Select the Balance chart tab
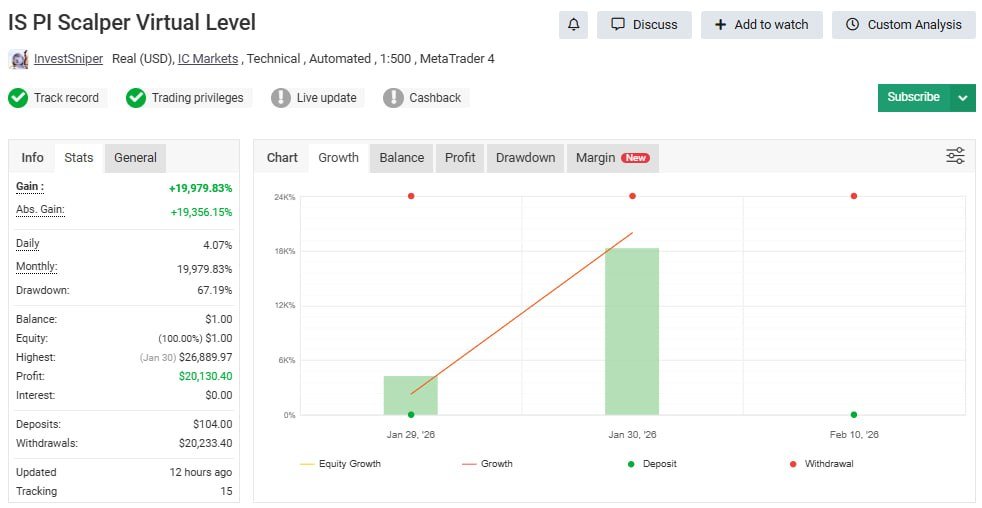 [401, 158]
